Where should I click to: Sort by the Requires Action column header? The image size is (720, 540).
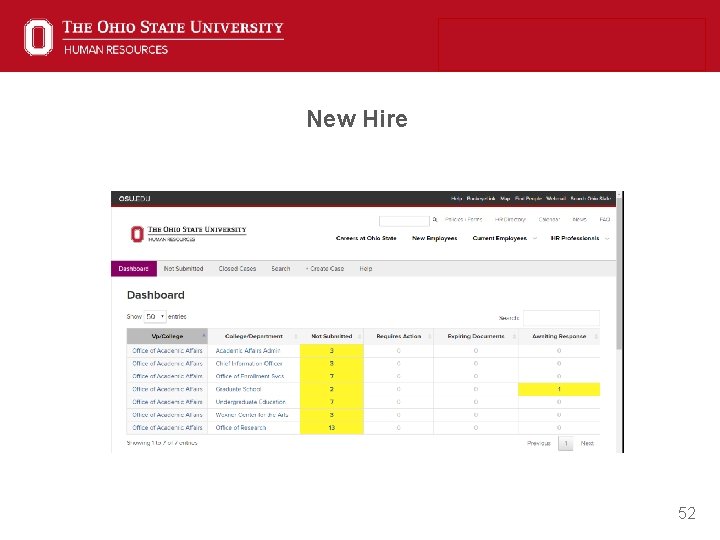[x=399, y=336]
